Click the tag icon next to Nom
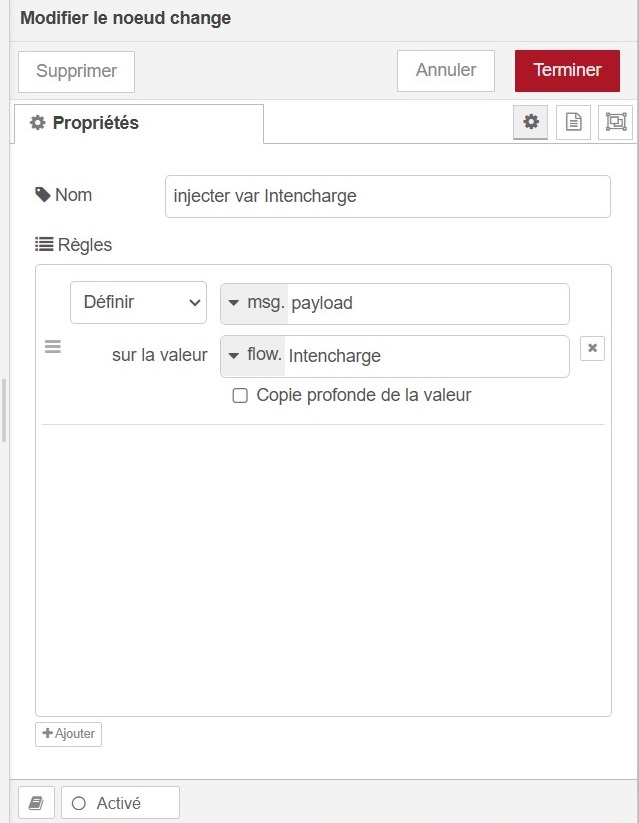The image size is (639, 823). (40, 194)
